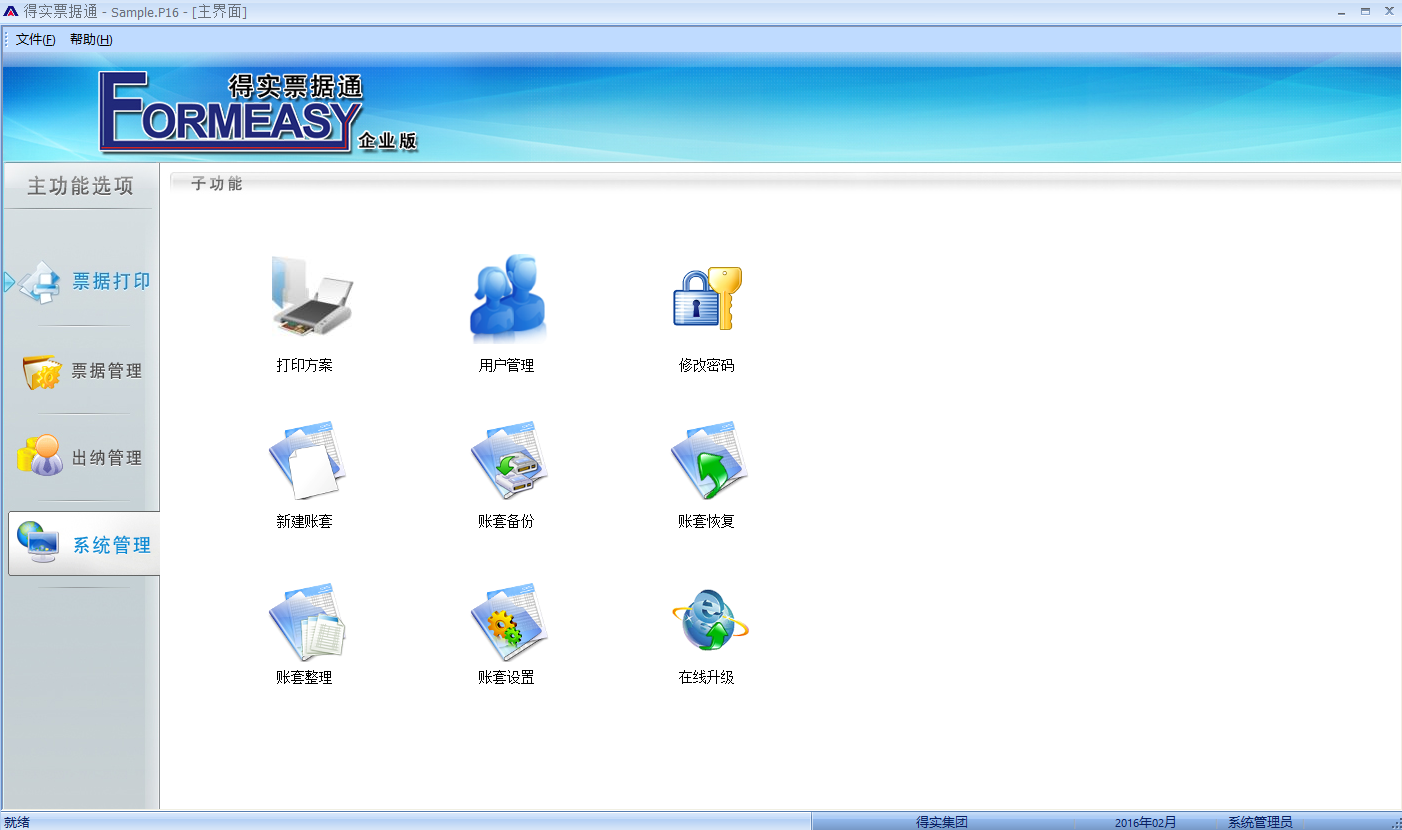The image size is (1402, 830).
Task: Open the 帮助(H) menu
Action: coord(91,40)
